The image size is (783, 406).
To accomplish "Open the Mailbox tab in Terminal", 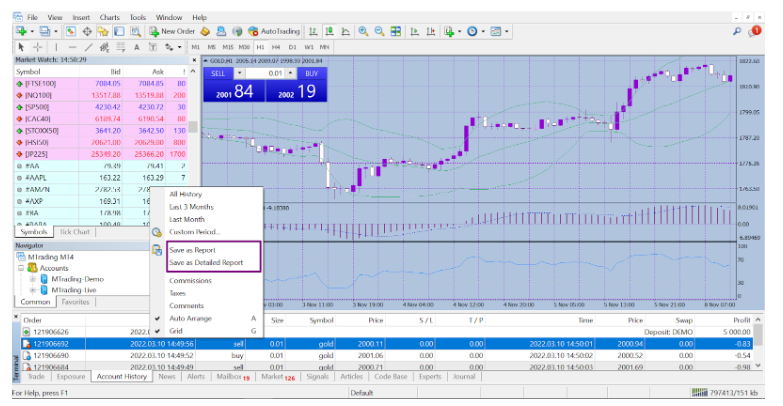I will coord(233,377).
